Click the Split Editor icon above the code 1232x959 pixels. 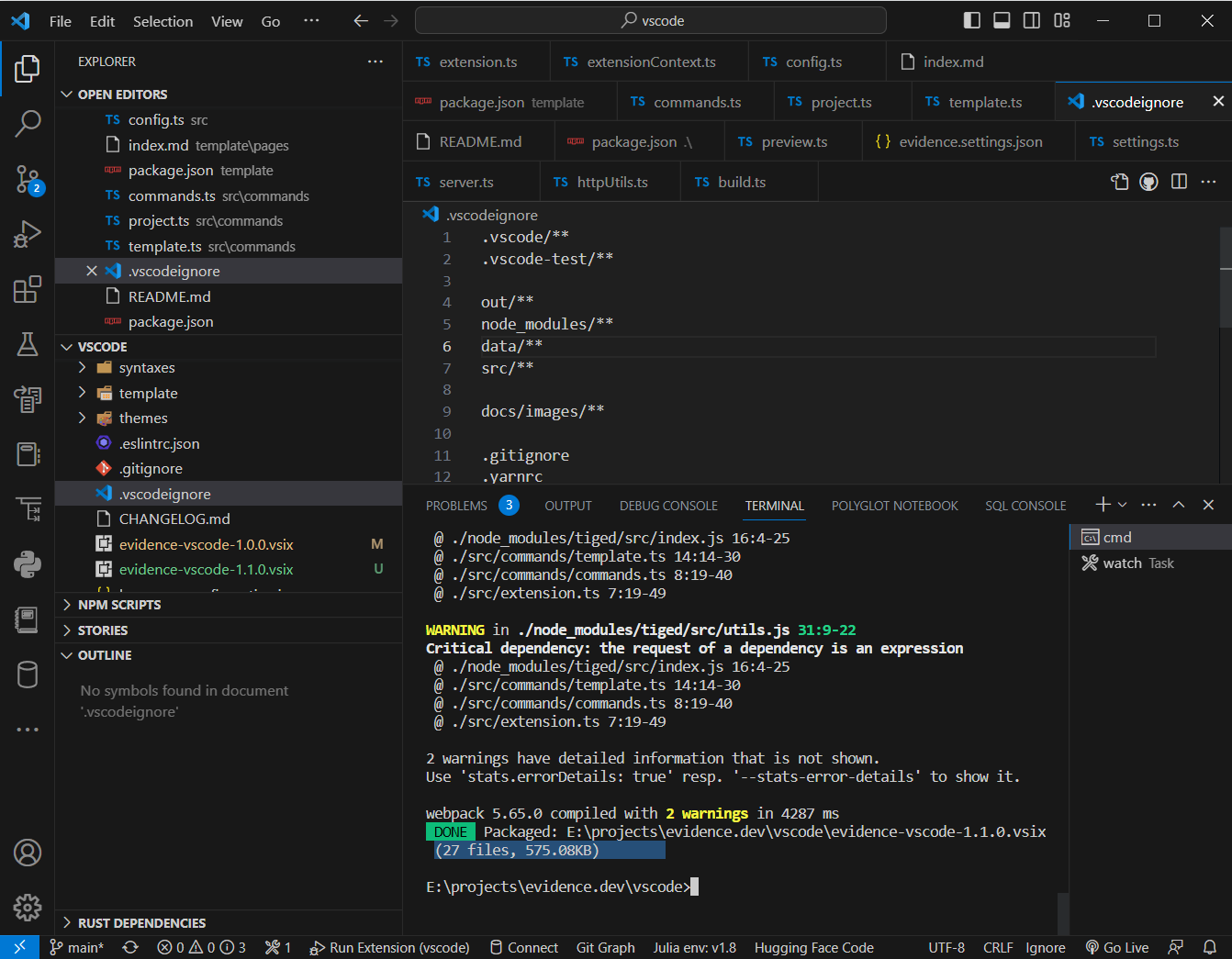point(1178,182)
